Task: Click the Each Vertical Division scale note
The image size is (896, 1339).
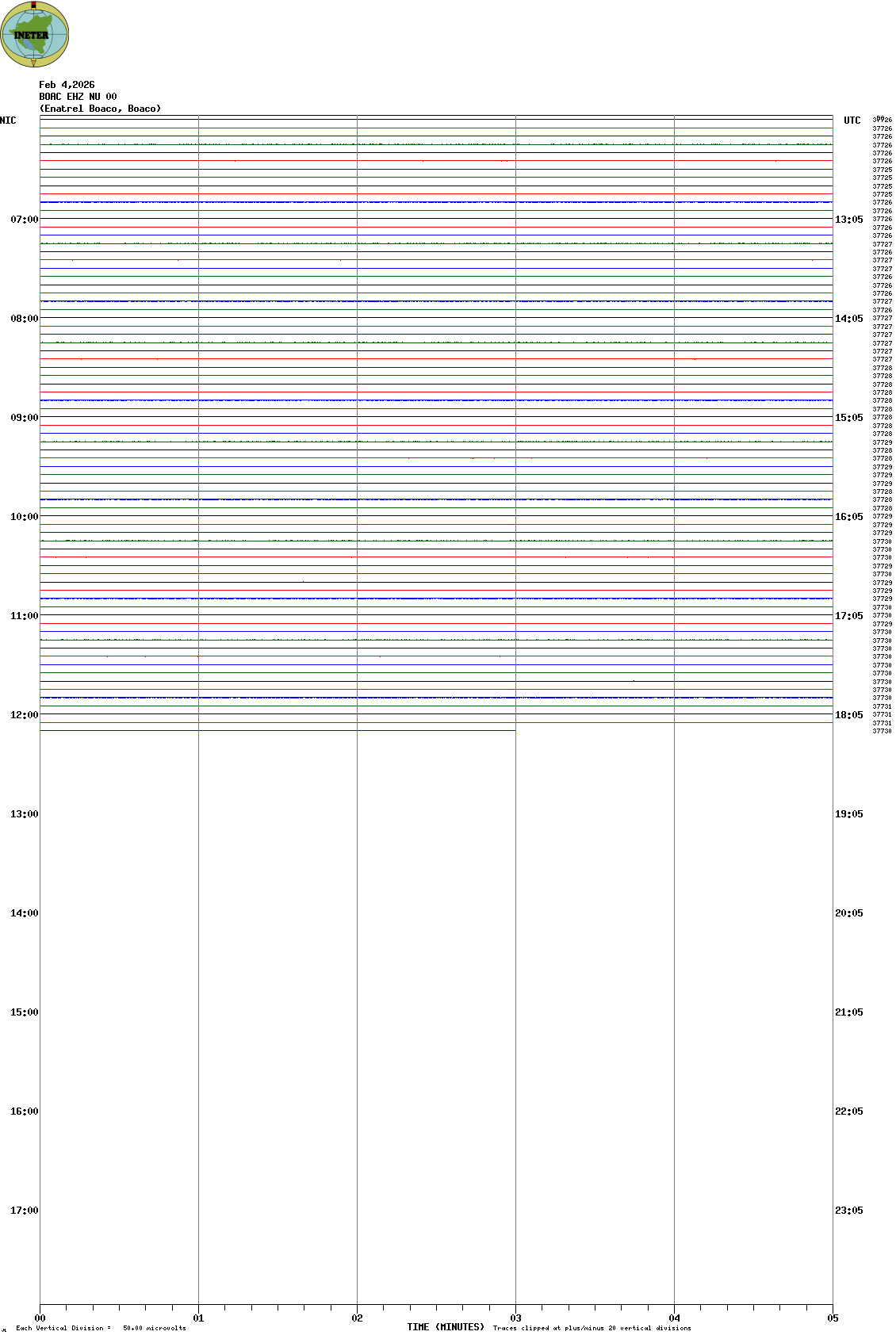Action: [x=101, y=1328]
